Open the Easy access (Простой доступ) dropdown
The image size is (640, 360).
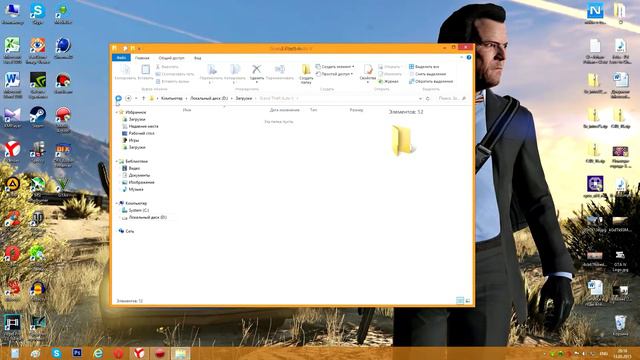[x=334, y=74]
